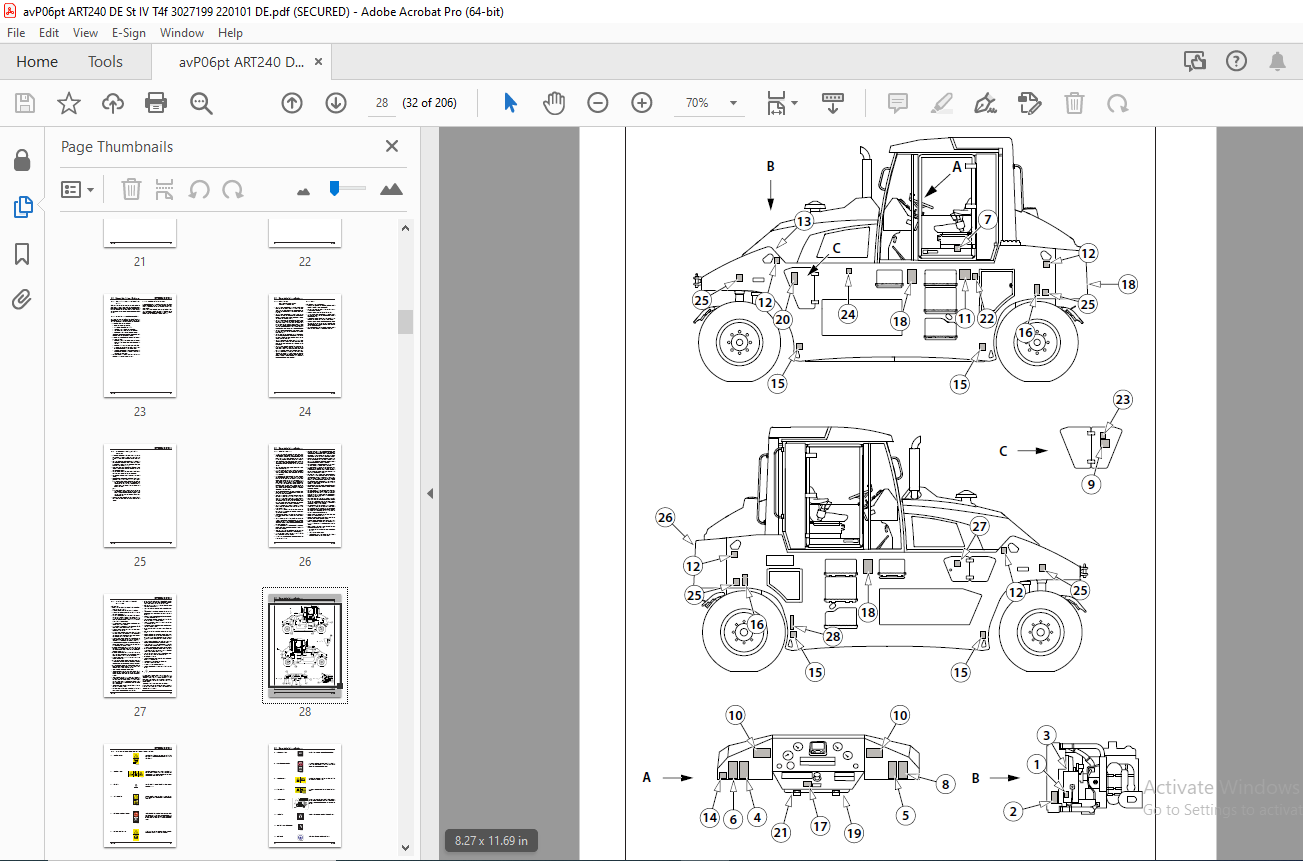
Task: Print the document using the printer icon
Action: click(x=156, y=103)
